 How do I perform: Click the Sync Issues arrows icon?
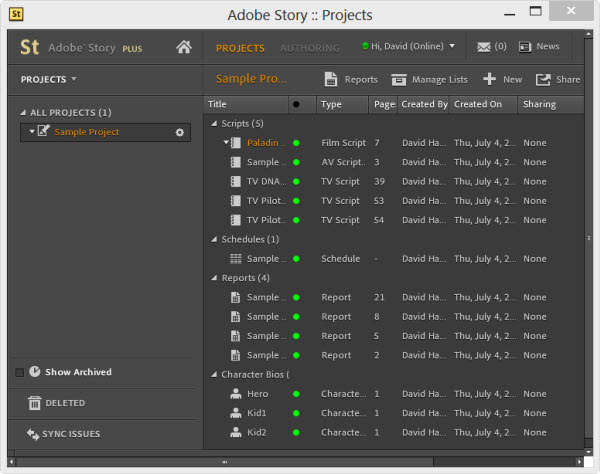tap(33, 434)
